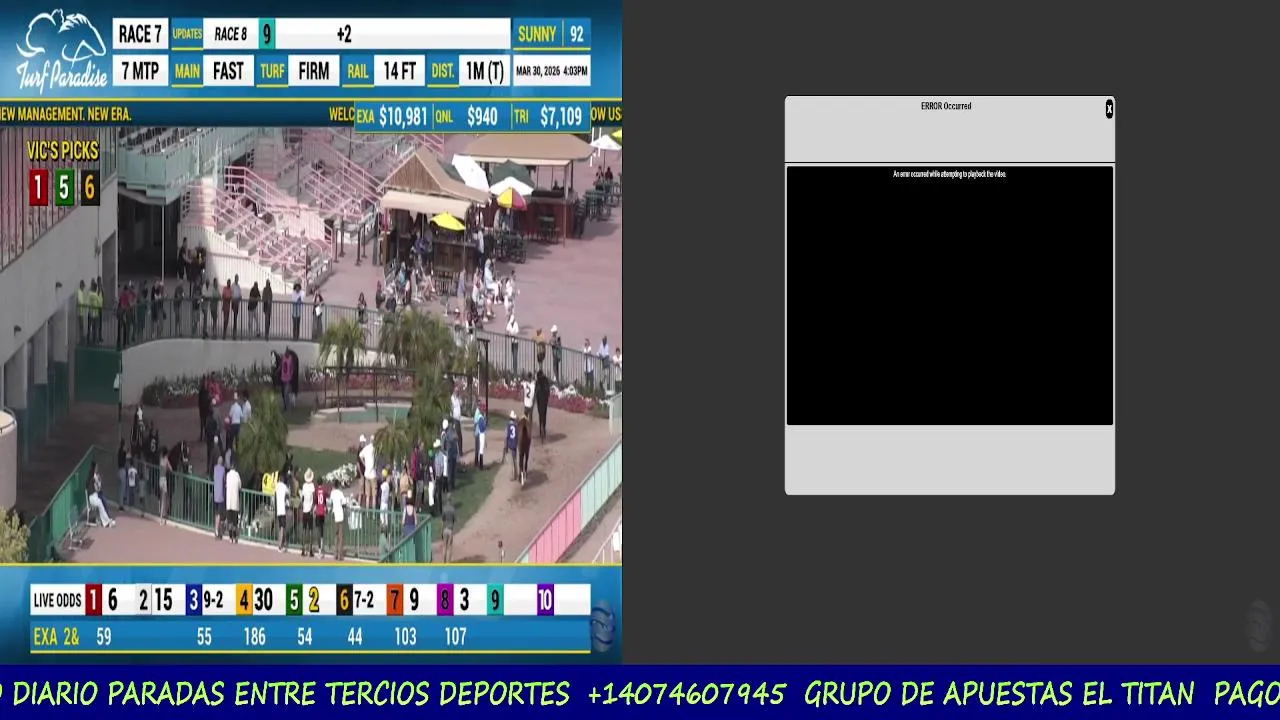Screen dimensions: 1280x720
Task: Click the 'RACE 7' label
Action: coord(140,35)
